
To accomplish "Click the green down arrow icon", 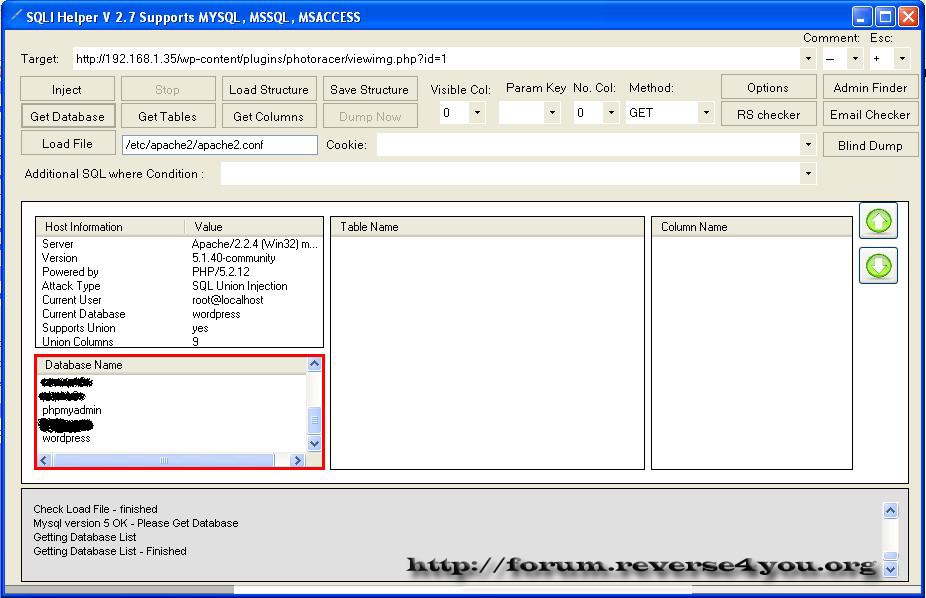I will (x=878, y=266).
